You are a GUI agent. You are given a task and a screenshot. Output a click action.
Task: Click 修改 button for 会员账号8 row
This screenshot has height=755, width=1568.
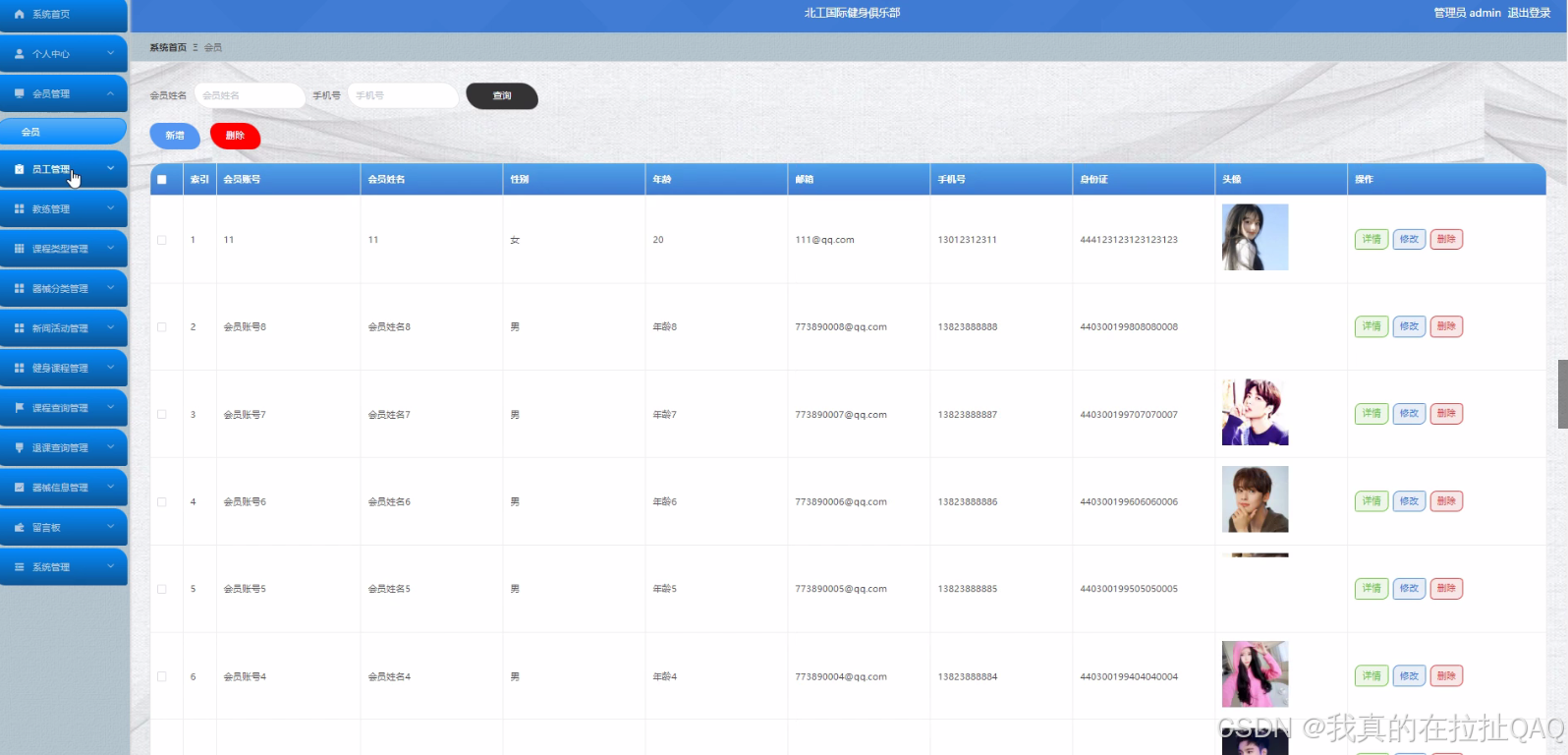click(1409, 326)
